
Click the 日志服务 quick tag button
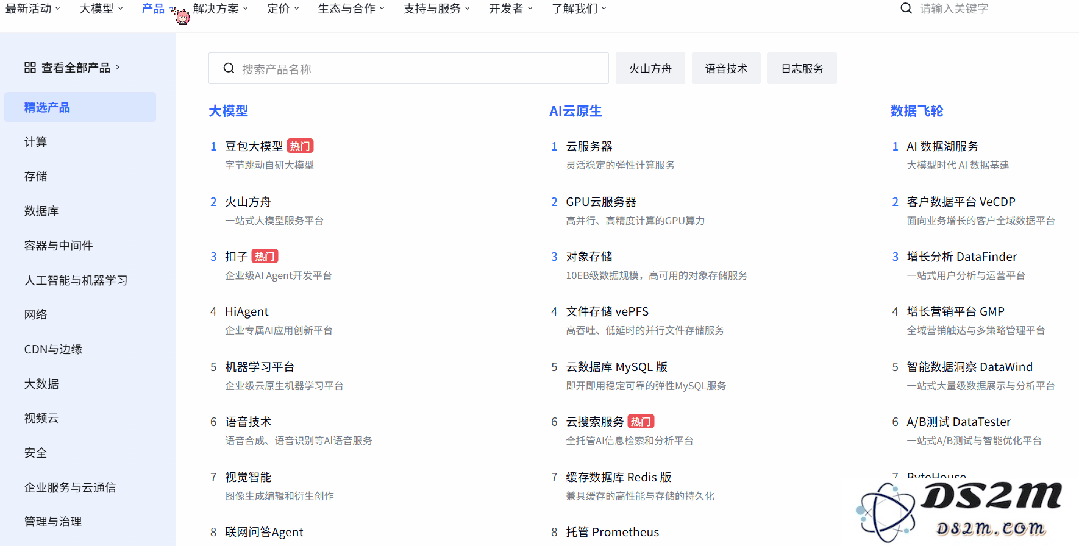click(x=802, y=68)
